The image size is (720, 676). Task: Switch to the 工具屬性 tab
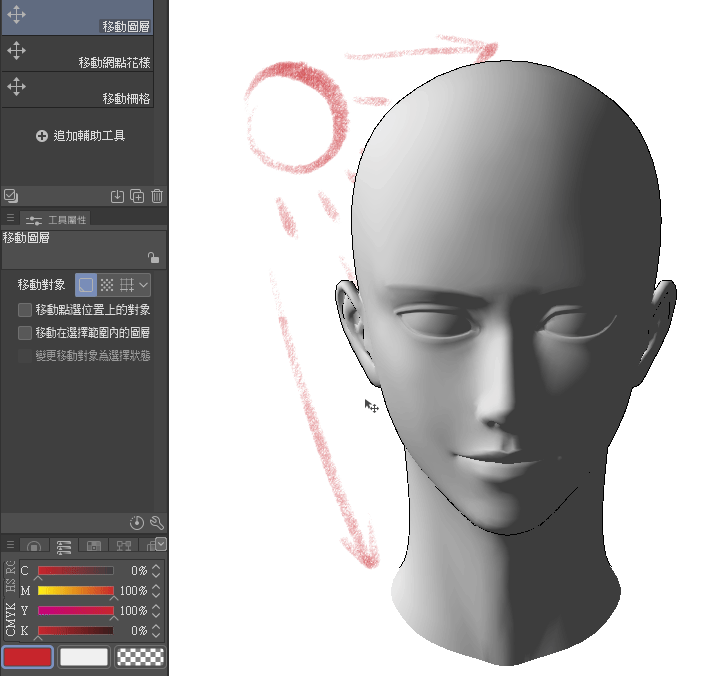(x=56, y=220)
